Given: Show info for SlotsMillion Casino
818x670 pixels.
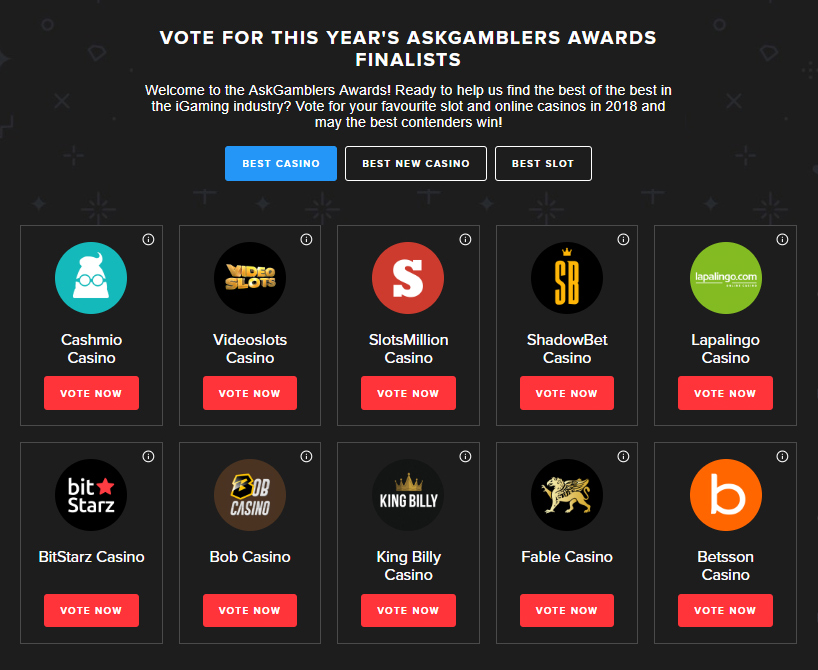Looking at the screenshot, I should click(x=465, y=240).
